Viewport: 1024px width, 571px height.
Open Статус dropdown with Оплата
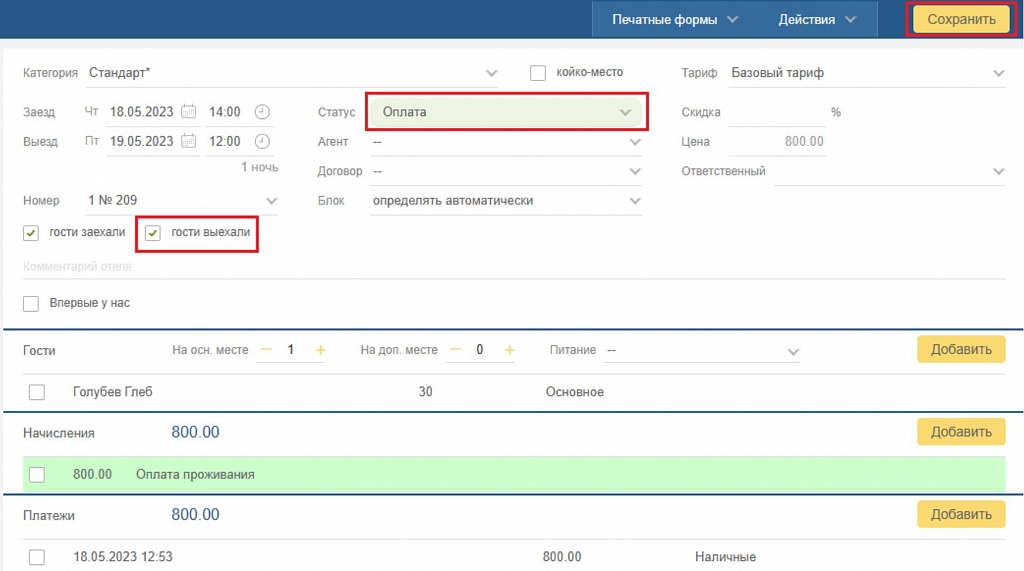[506, 112]
